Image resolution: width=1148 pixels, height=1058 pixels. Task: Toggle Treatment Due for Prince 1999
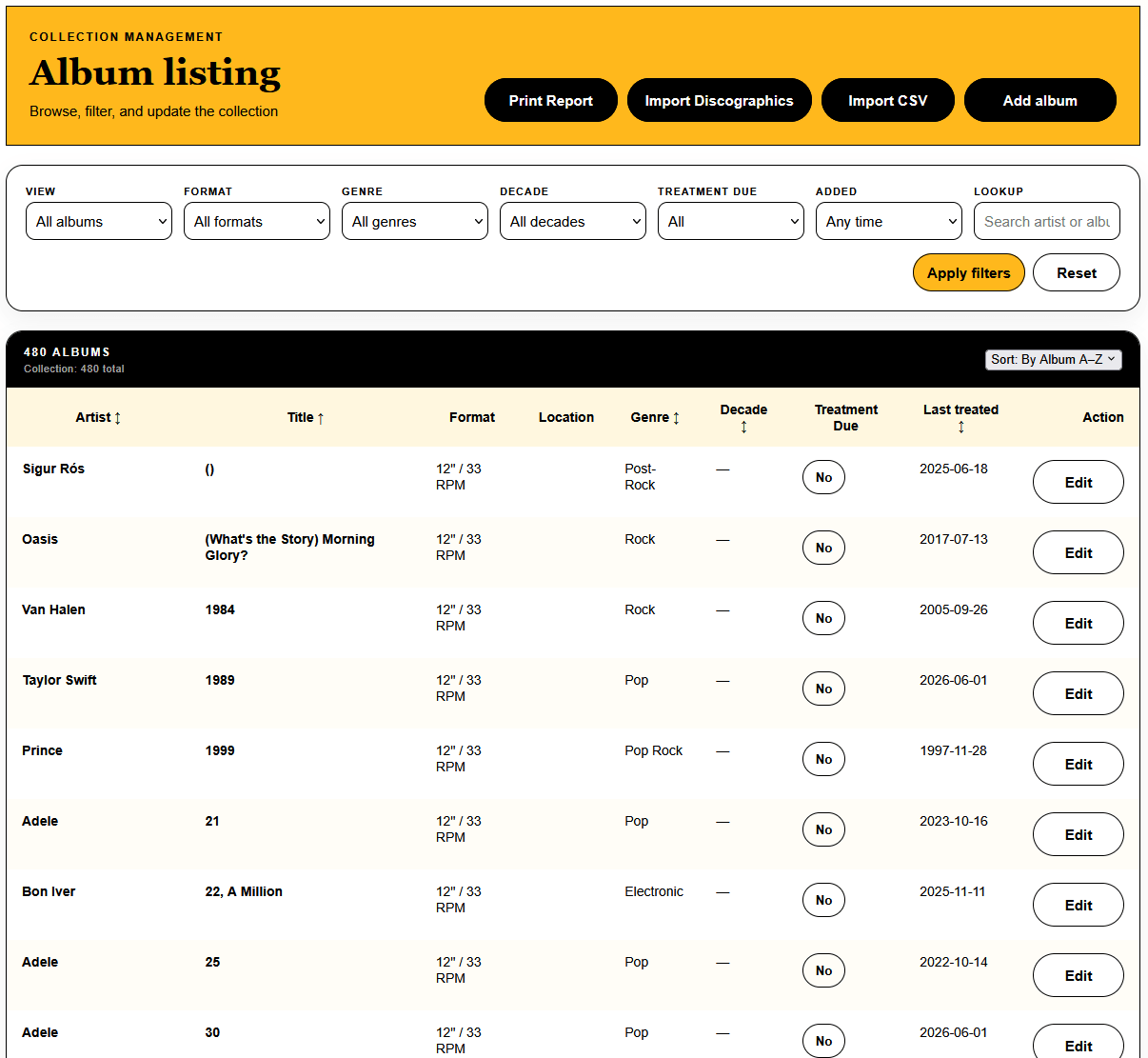point(823,759)
